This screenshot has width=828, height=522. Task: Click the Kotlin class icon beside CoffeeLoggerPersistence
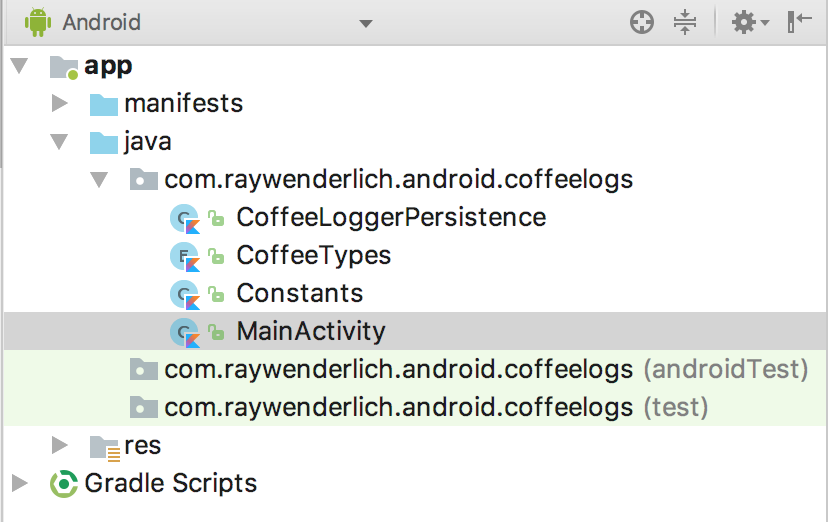185,218
